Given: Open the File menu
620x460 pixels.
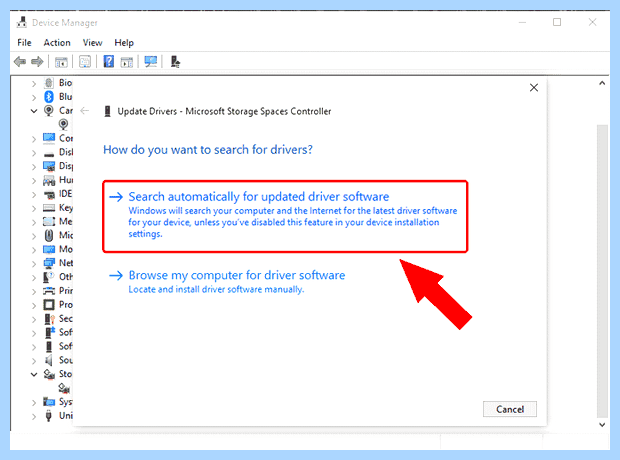Looking at the screenshot, I should 24,42.
